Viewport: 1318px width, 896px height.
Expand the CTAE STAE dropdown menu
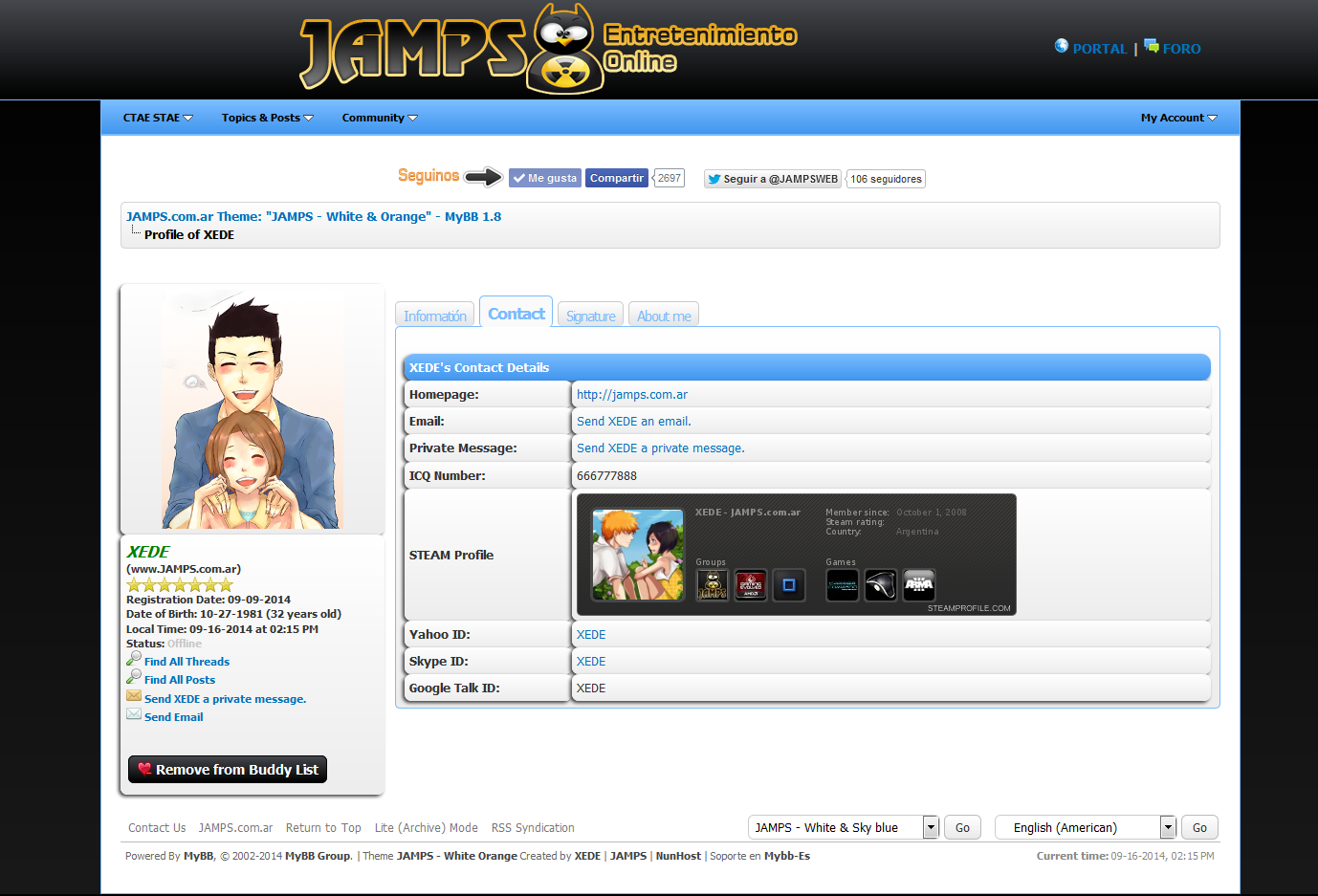coord(158,118)
